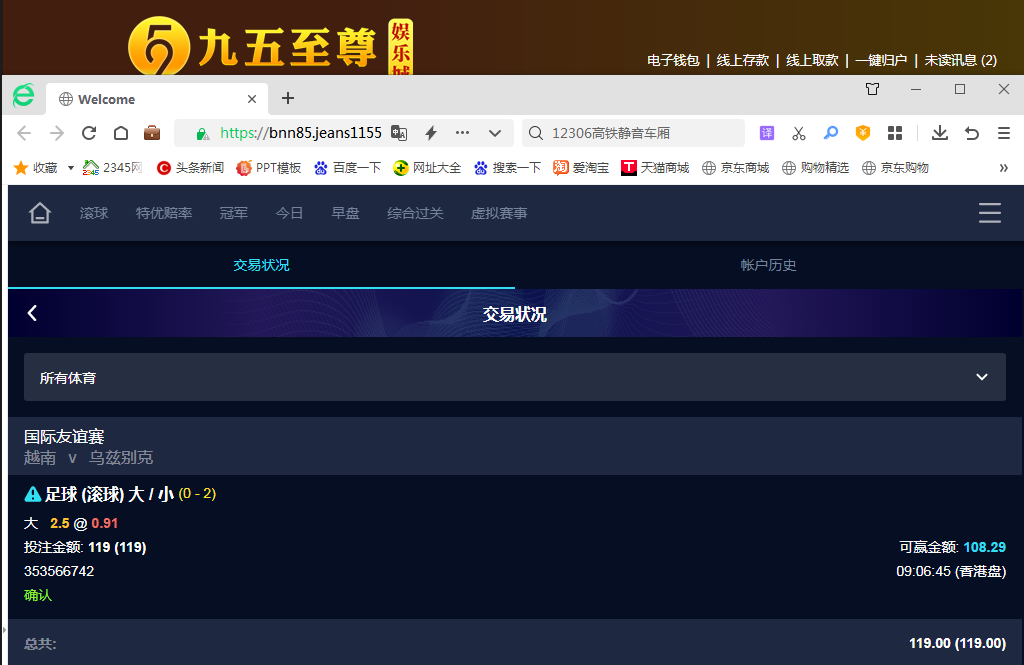
Task: Click the 国际友谊赛 league name
Action: click(64, 436)
